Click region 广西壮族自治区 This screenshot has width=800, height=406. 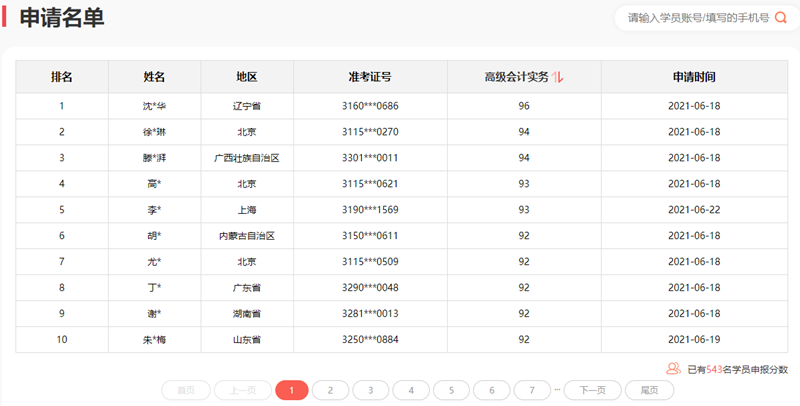click(246, 158)
